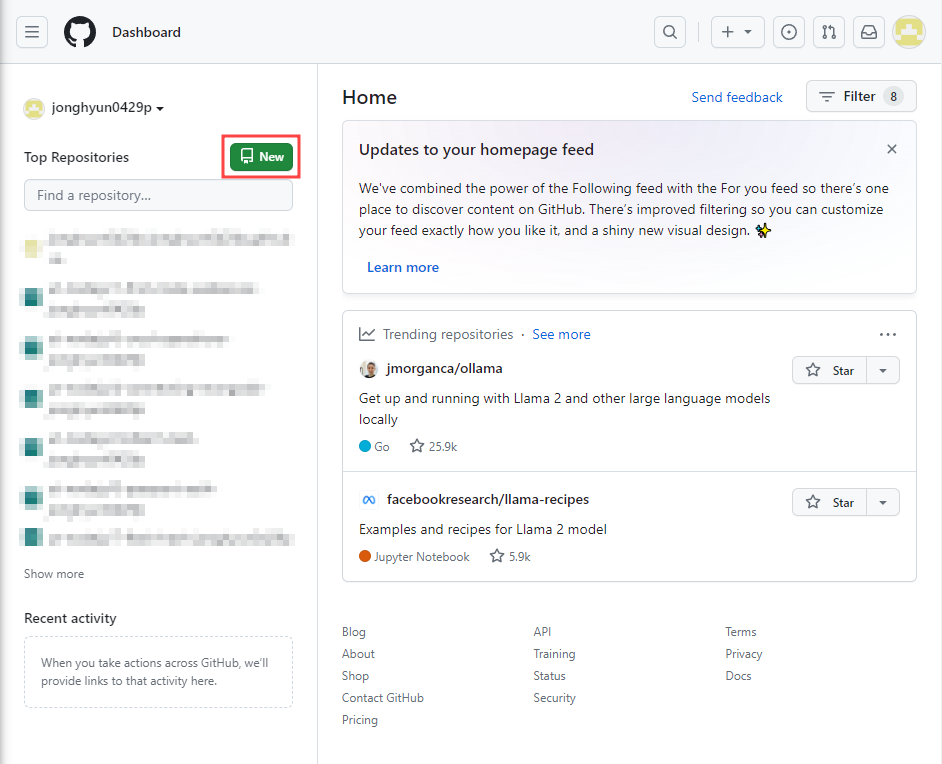Image resolution: width=942 pixels, height=764 pixels.
Task: Open the API footer link
Action: coord(542,632)
